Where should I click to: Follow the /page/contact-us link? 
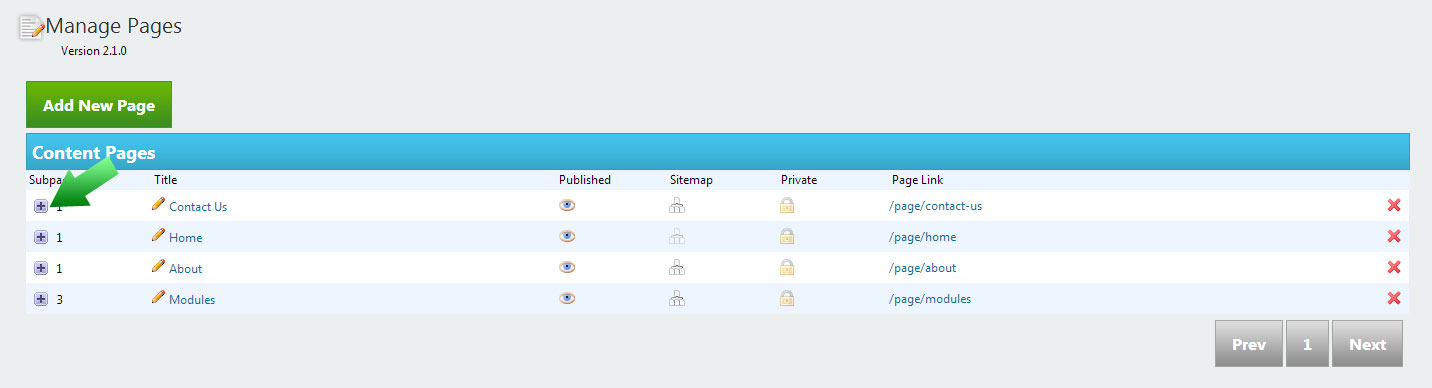935,206
